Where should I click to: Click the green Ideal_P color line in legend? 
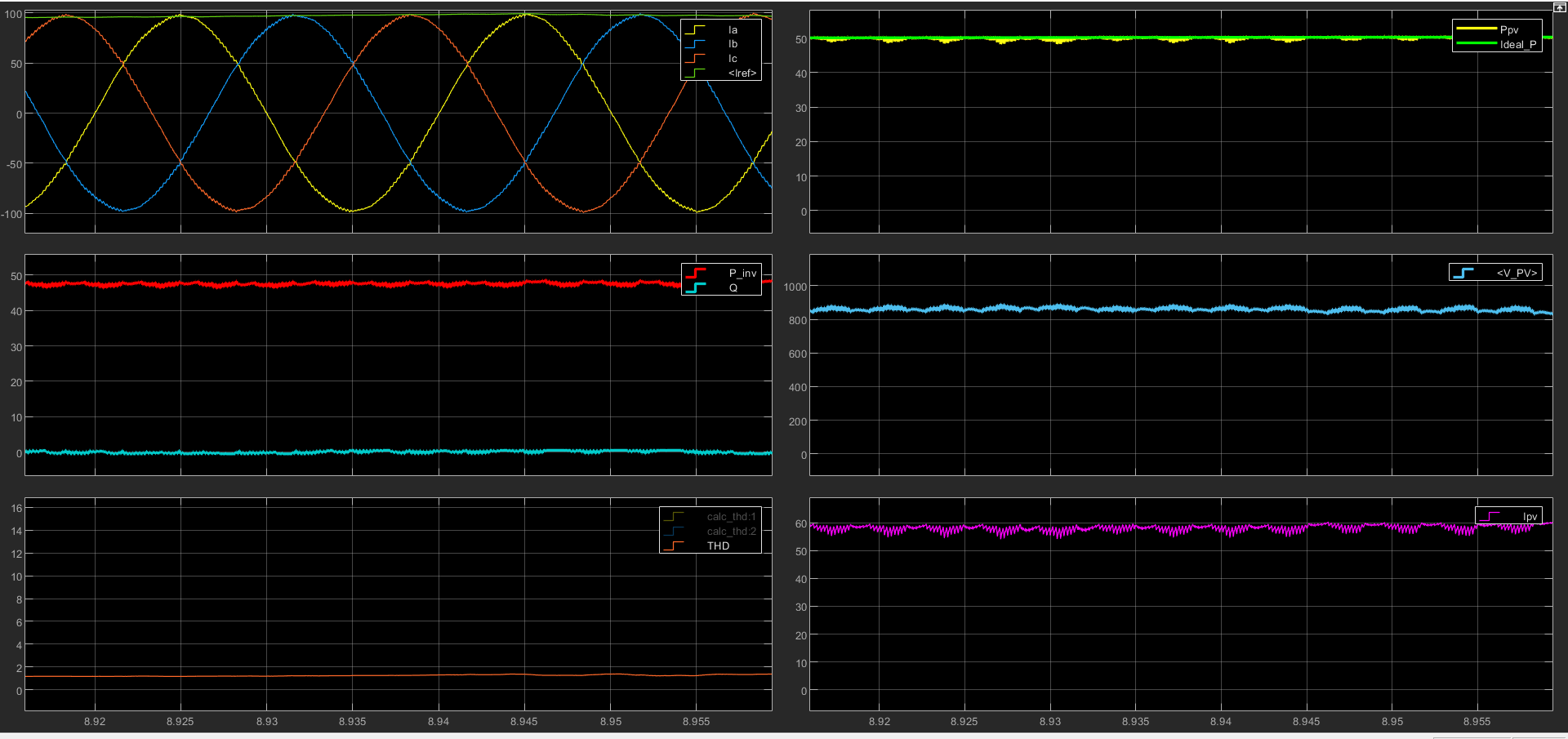point(1476,44)
